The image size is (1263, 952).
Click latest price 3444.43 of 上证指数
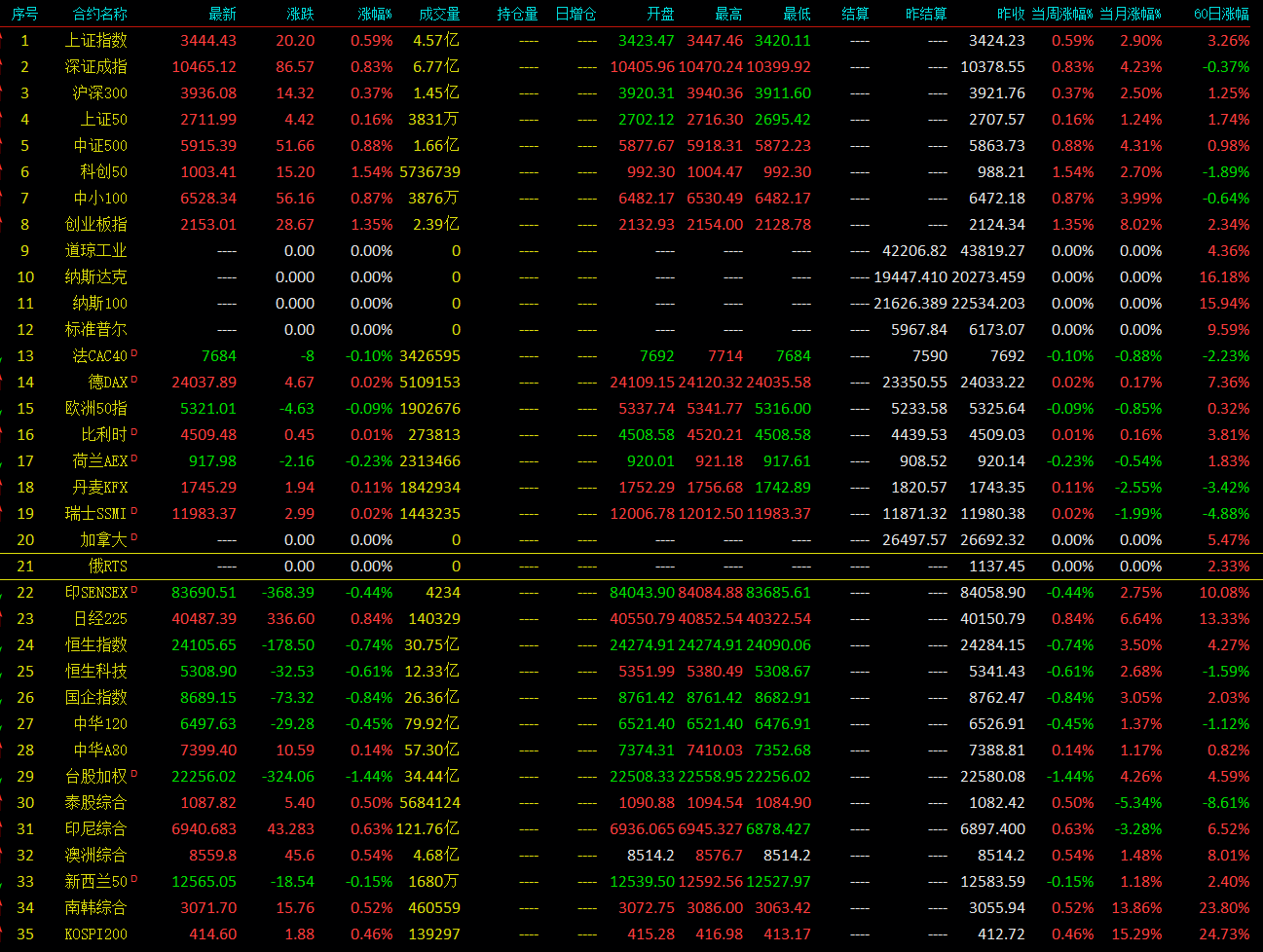coord(208,41)
